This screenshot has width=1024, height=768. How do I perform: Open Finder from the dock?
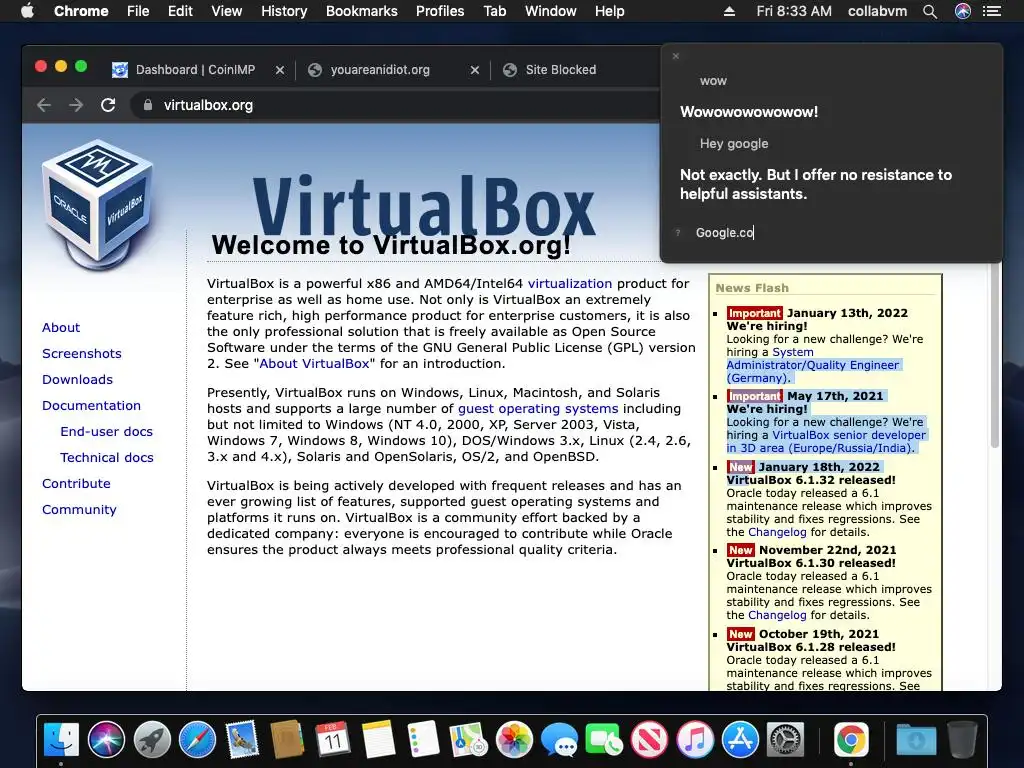tap(61, 740)
